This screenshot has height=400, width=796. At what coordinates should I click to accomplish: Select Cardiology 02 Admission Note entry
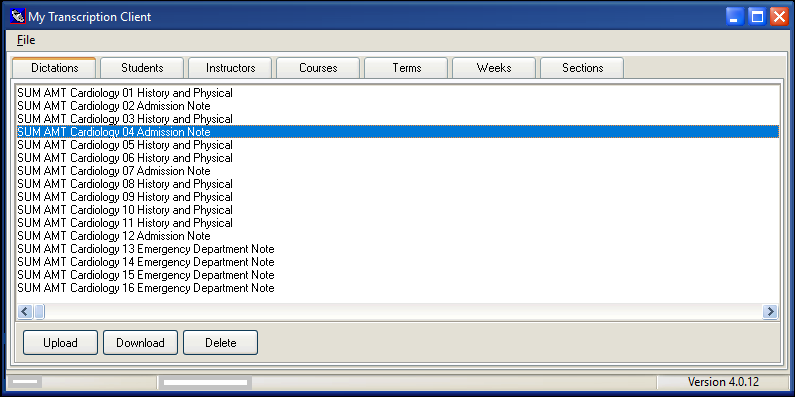[x=114, y=106]
